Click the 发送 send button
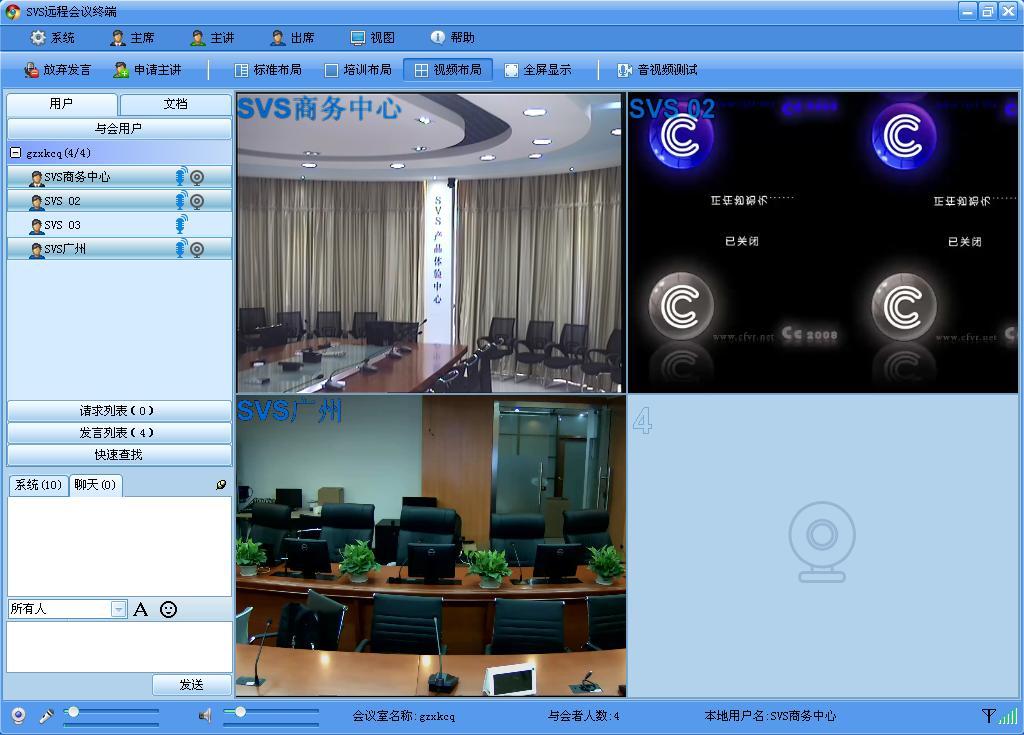The width and height of the screenshot is (1024, 735). 191,685
